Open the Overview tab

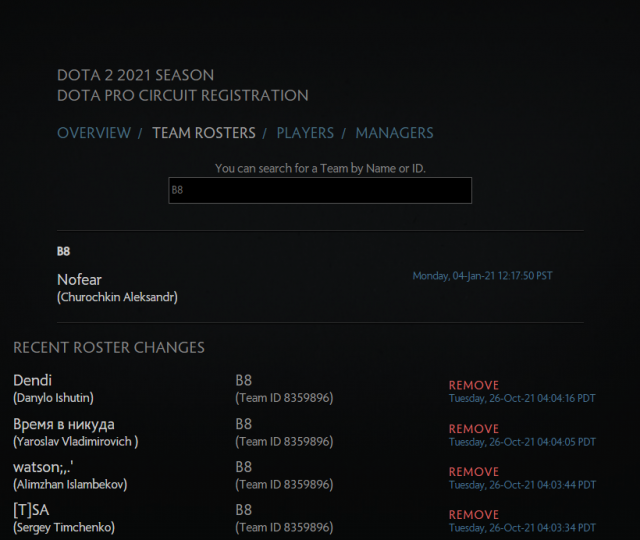coord(94,133)
